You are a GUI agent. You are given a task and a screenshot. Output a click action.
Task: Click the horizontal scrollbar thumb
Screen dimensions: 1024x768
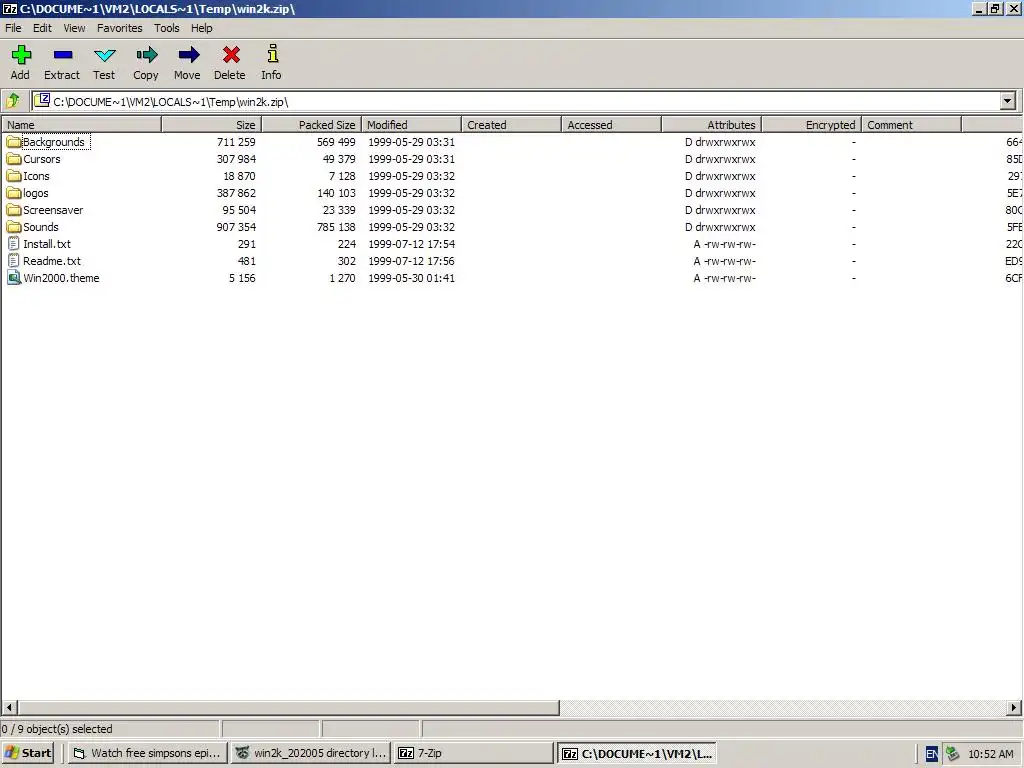point(288,707)
